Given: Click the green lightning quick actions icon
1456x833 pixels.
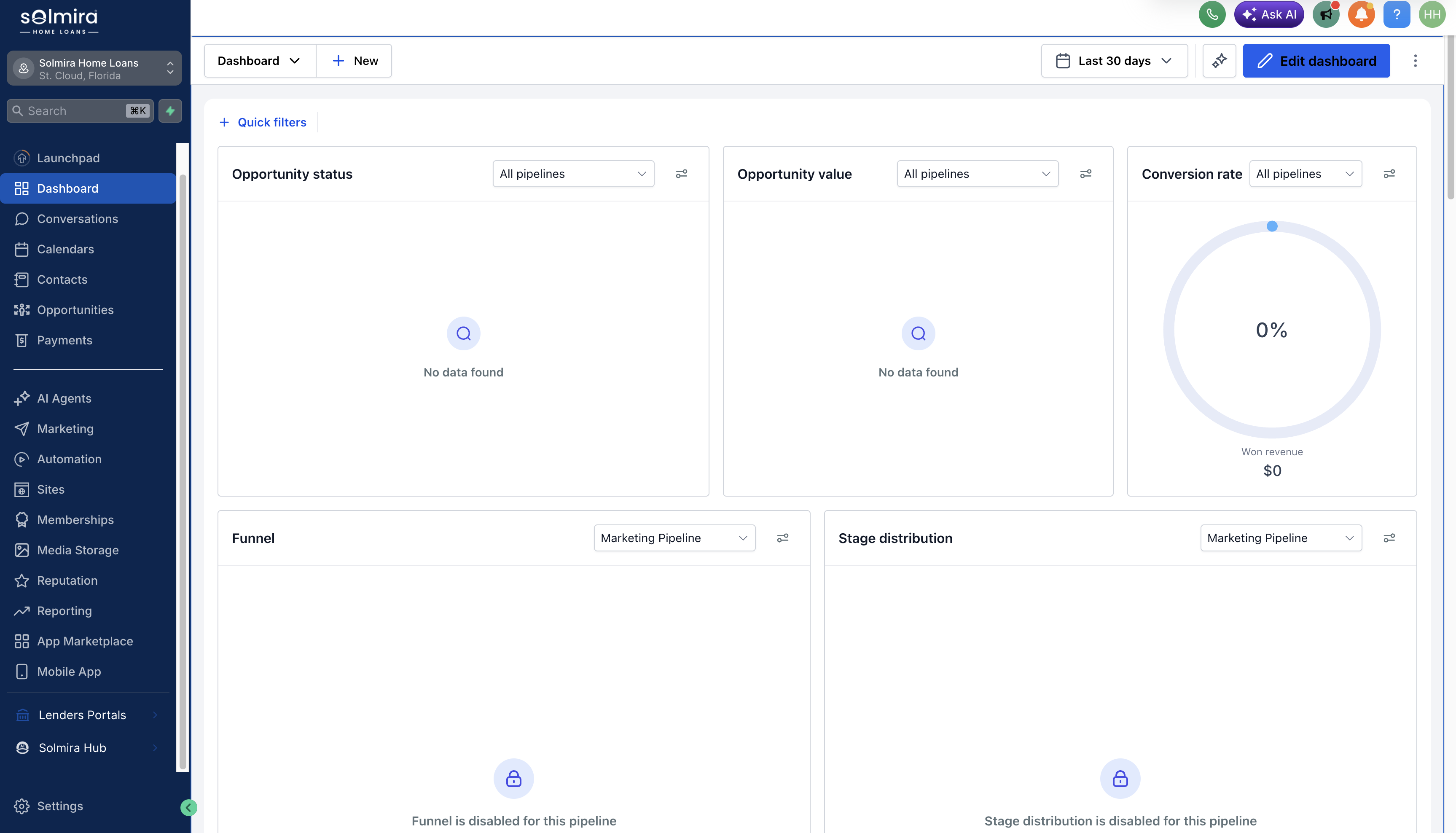Looking at the screenshot, I should coord(170,111).
